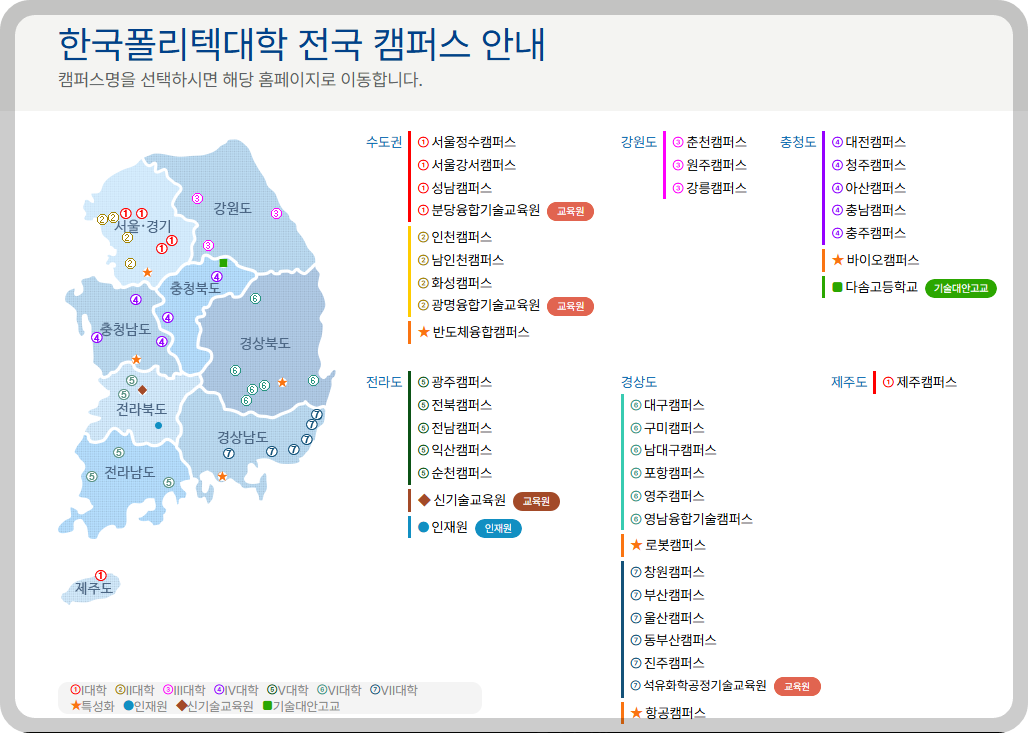Click the 경상북도 label on map

click(x=264, y=343)
